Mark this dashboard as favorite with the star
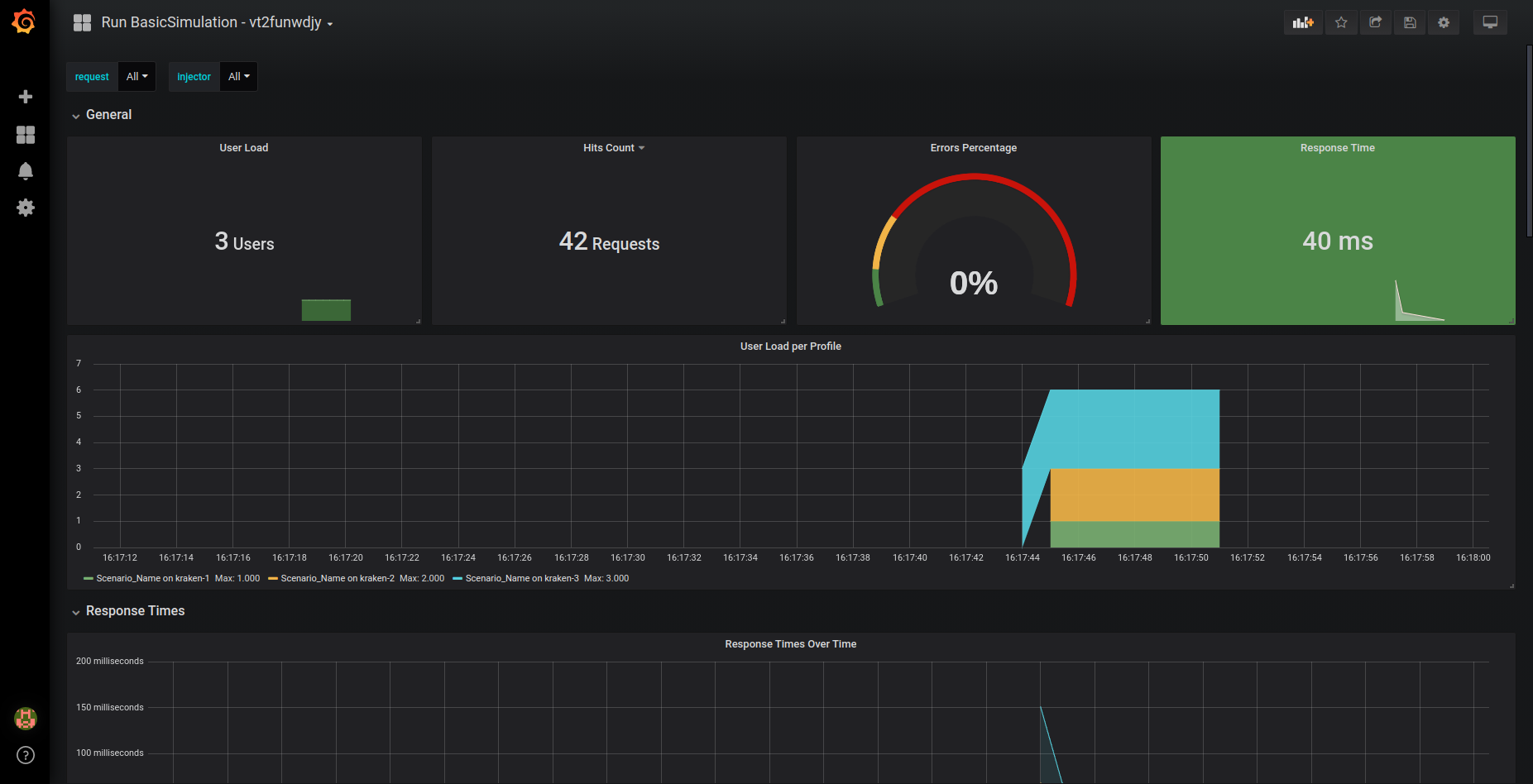Image resolution: width=1533 pixels, height=784 pixels. pyautogui.click(x=1341, y=22)
